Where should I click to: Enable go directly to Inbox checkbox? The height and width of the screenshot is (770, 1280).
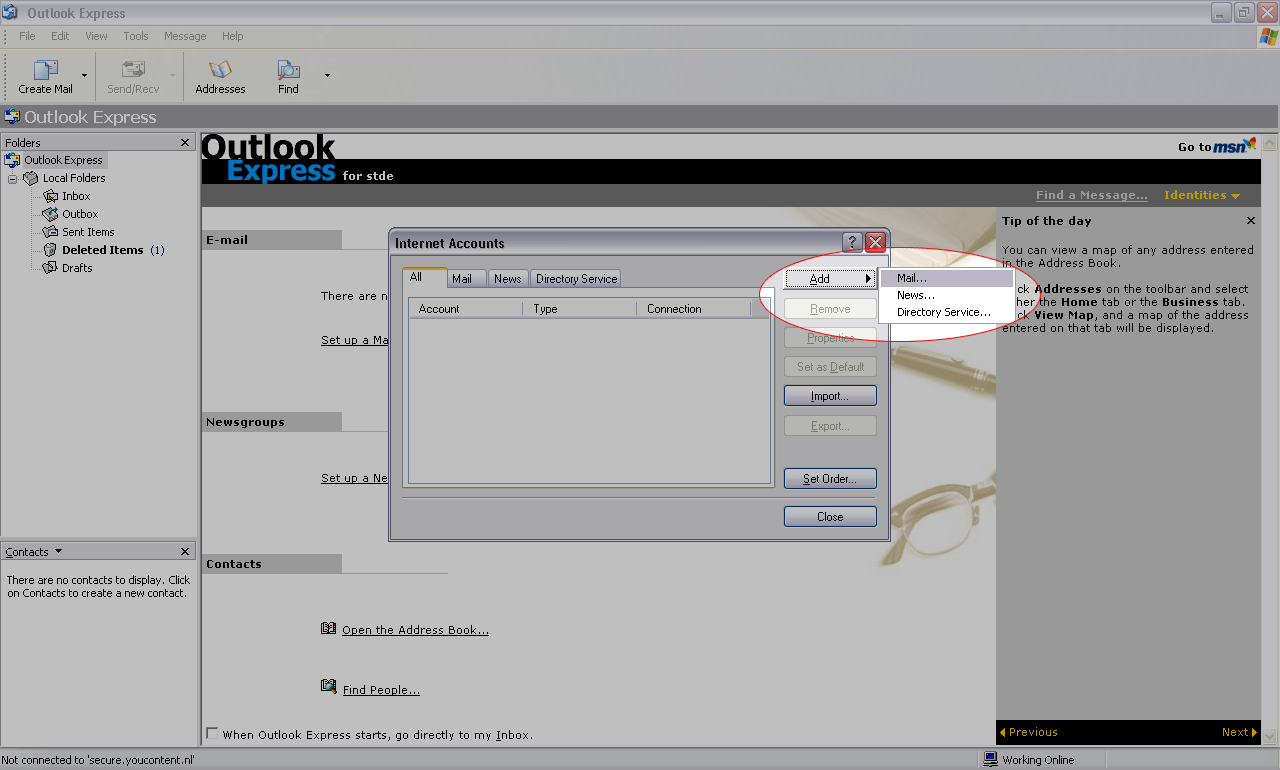pos(212,734)
